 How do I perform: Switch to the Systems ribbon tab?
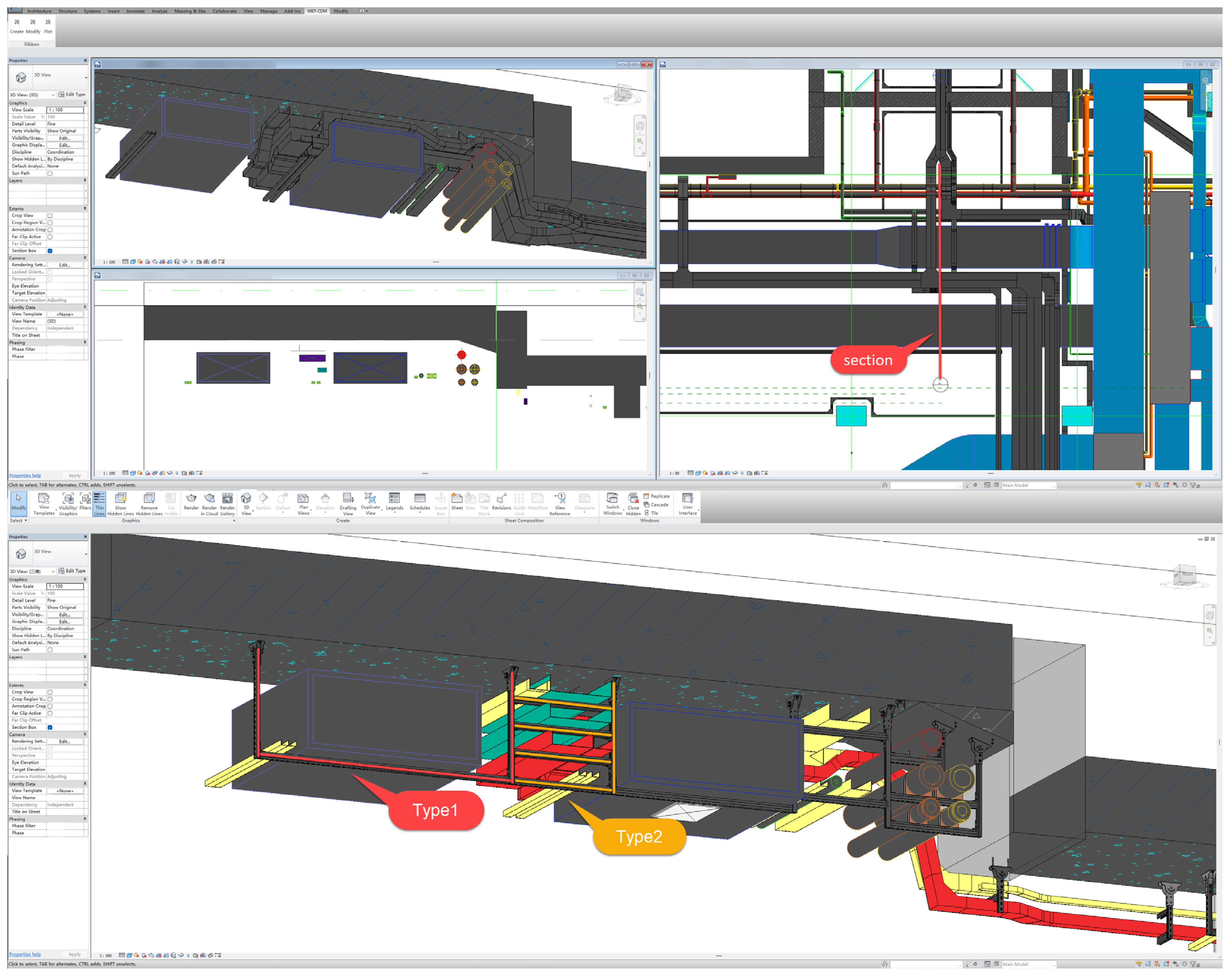pyautogui.click(x=92, y=11)
